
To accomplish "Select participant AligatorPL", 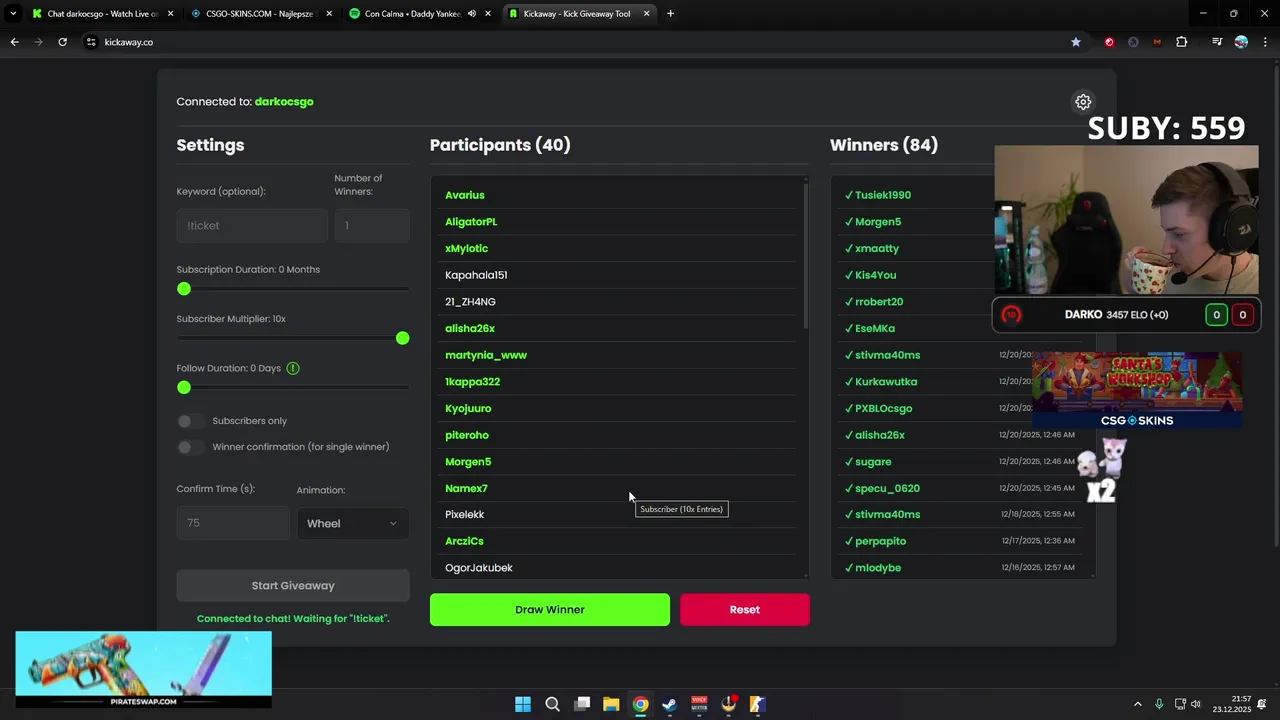I will [471, 222].
